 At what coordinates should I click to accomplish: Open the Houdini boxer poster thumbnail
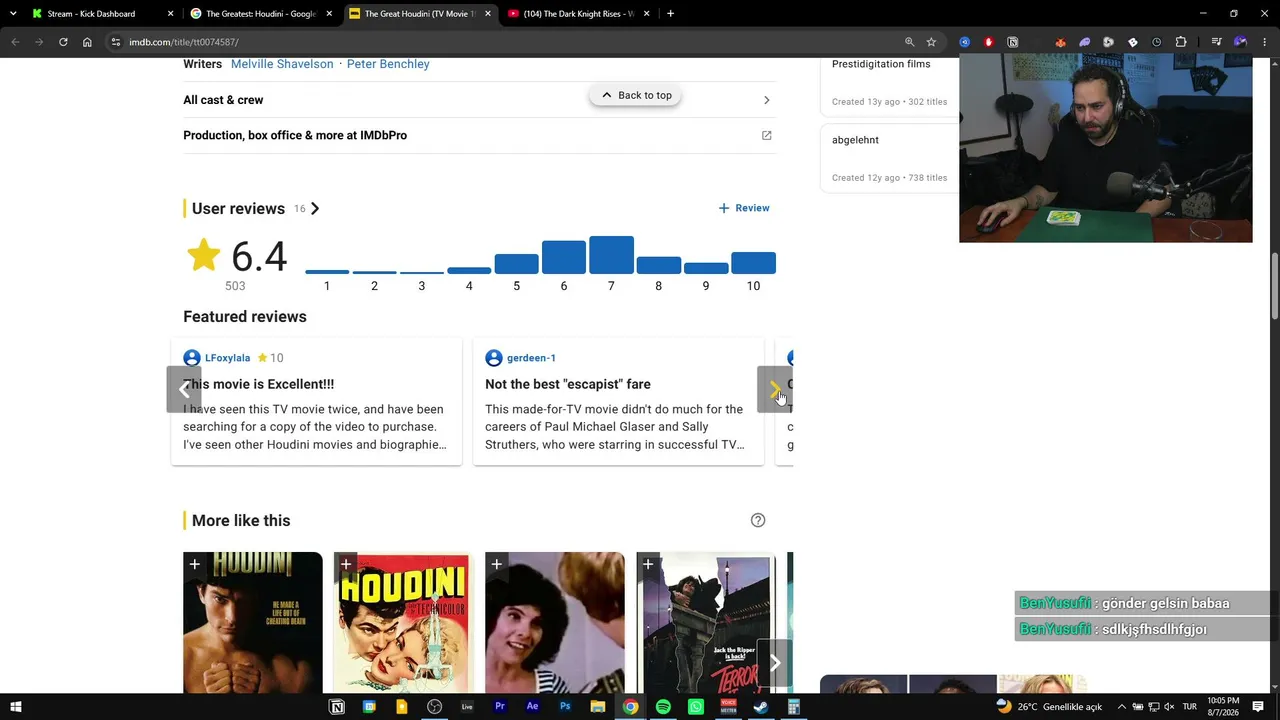pos(253,623)
